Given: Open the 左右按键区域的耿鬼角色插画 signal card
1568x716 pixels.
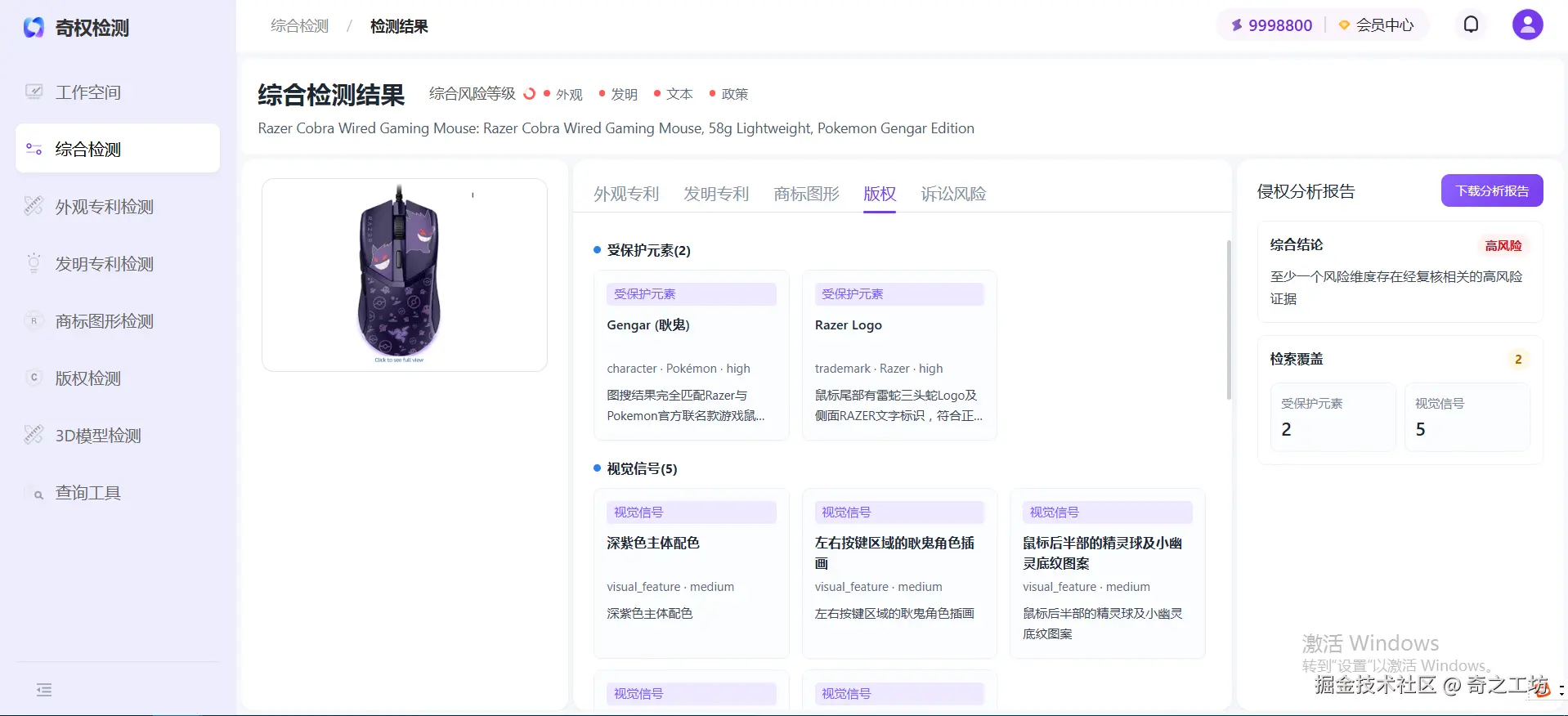Looking at the screenshot, I should [x=899, y=573].
